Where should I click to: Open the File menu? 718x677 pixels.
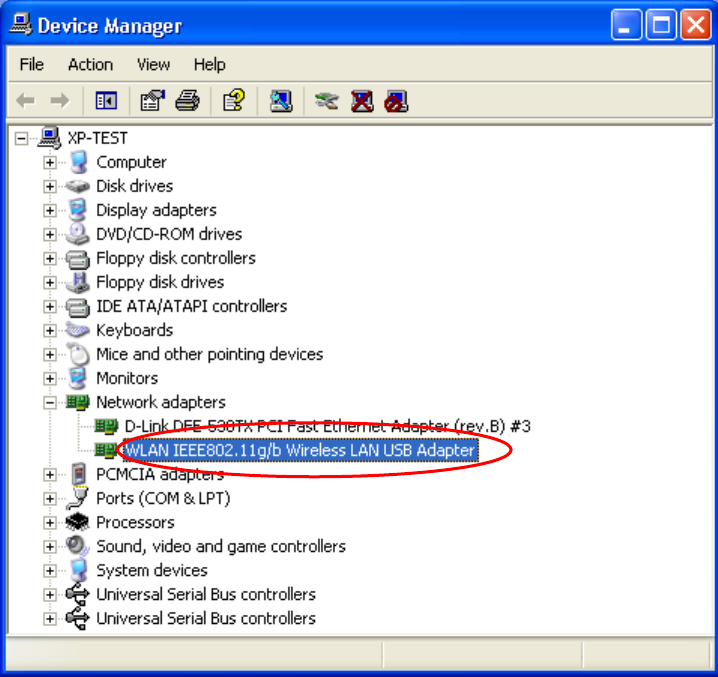coord(32,65)
